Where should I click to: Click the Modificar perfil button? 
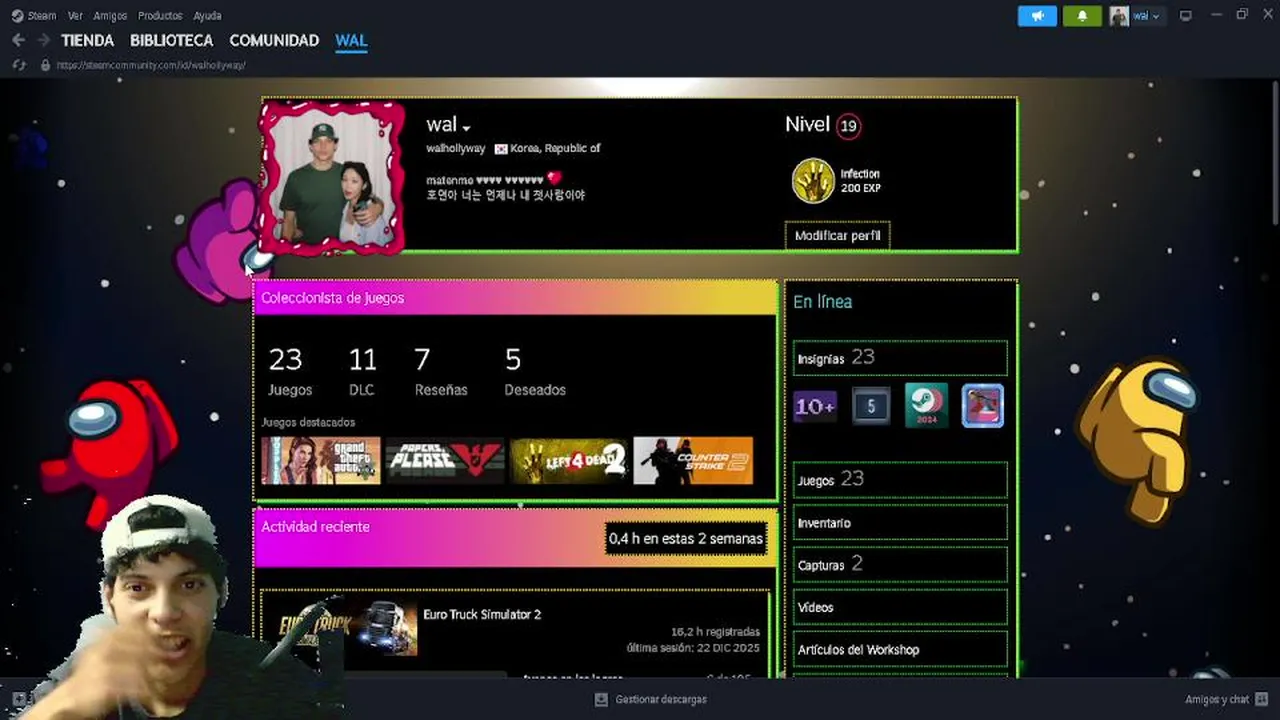pos(837,236)
